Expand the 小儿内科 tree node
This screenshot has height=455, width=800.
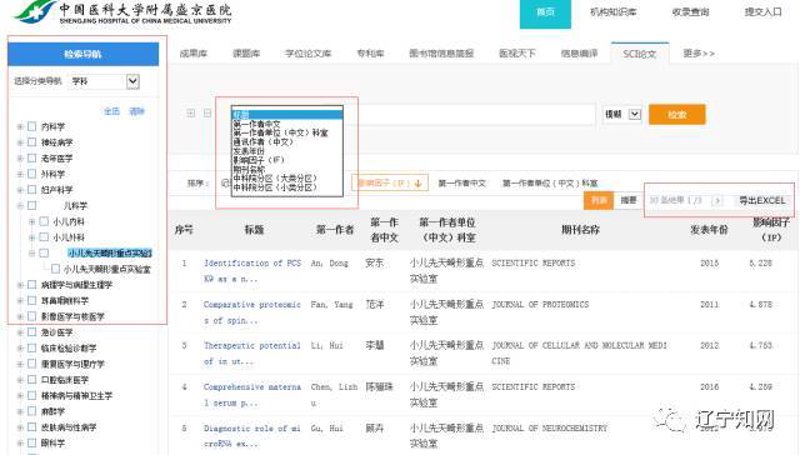point(32,221)
